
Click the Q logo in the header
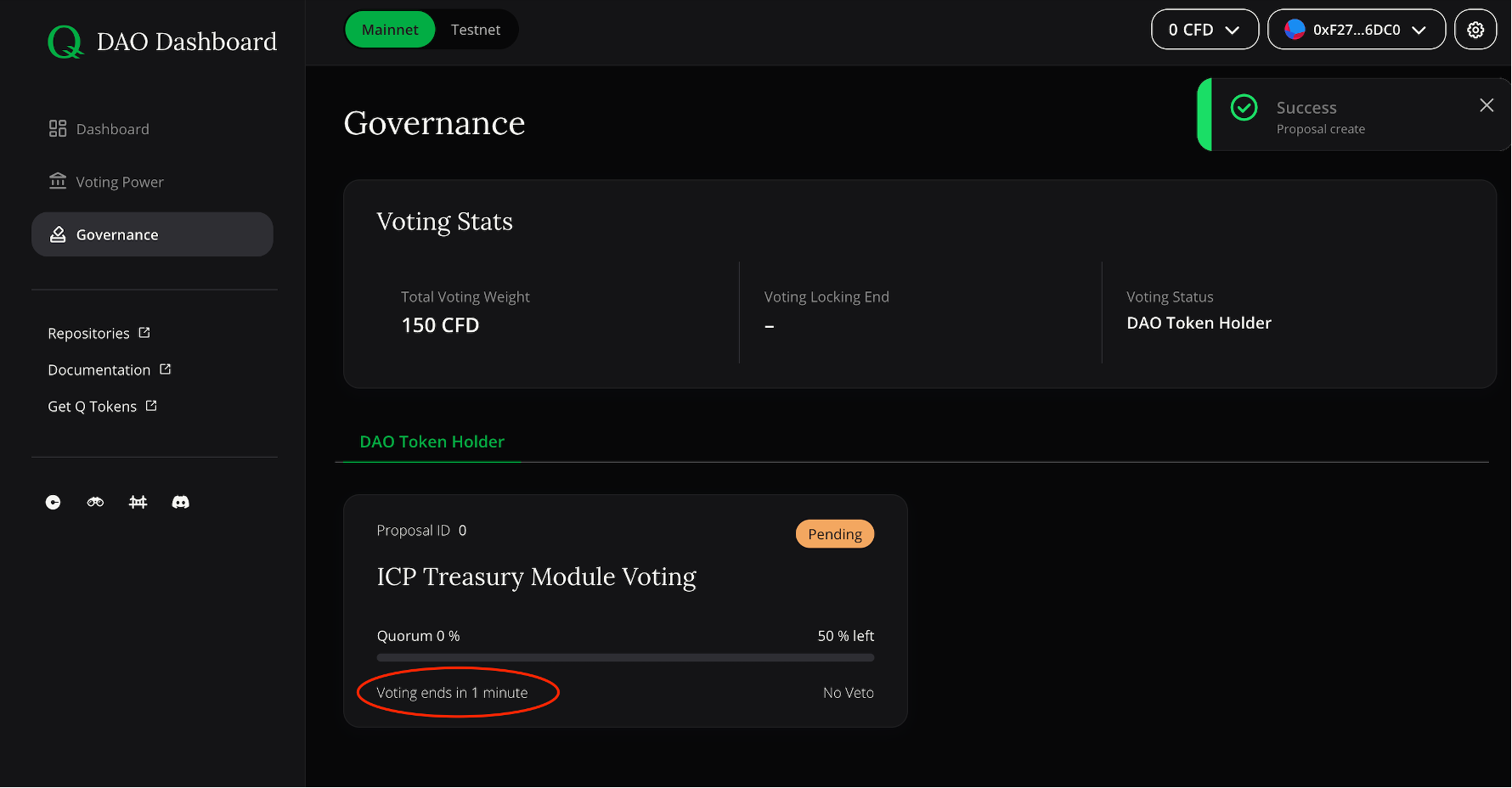tap(65, 42)
